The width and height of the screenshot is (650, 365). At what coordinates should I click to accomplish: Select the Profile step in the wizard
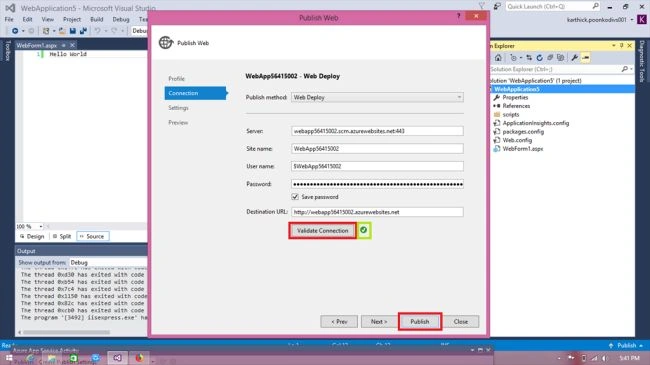pyautogui.click(x=177, y=78)
